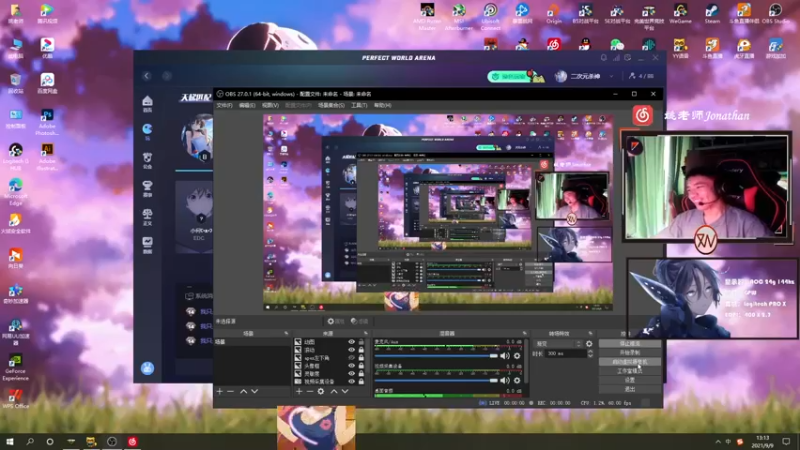This screenshot has width=800, height=450.
Task: Click scales icon in Perfect World Arena sidebar
Action: pos(147,217)
